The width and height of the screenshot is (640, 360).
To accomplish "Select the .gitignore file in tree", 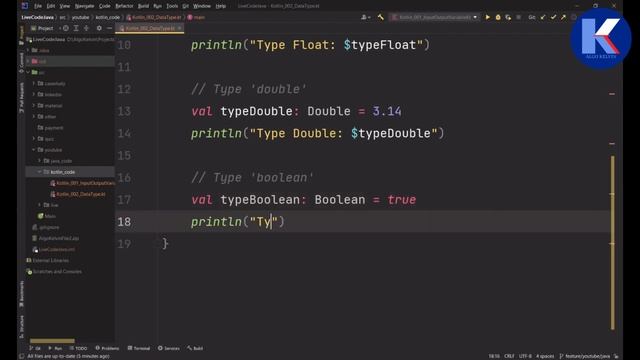I will tap(46, 227).
